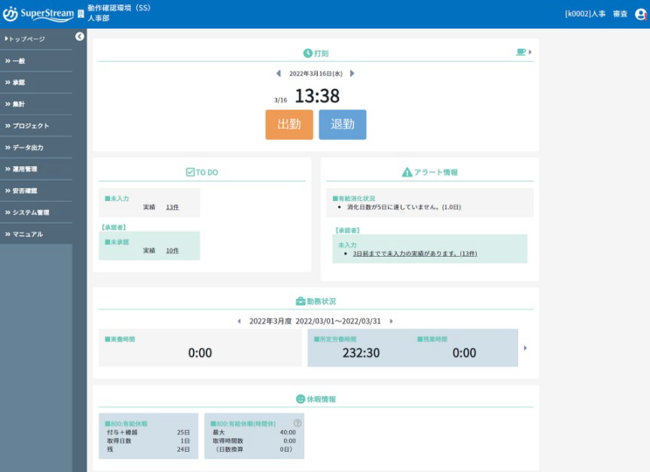650x473 pixels.
Task: Expand the システム管理 sidebar menu
Action: coord(36,212)
